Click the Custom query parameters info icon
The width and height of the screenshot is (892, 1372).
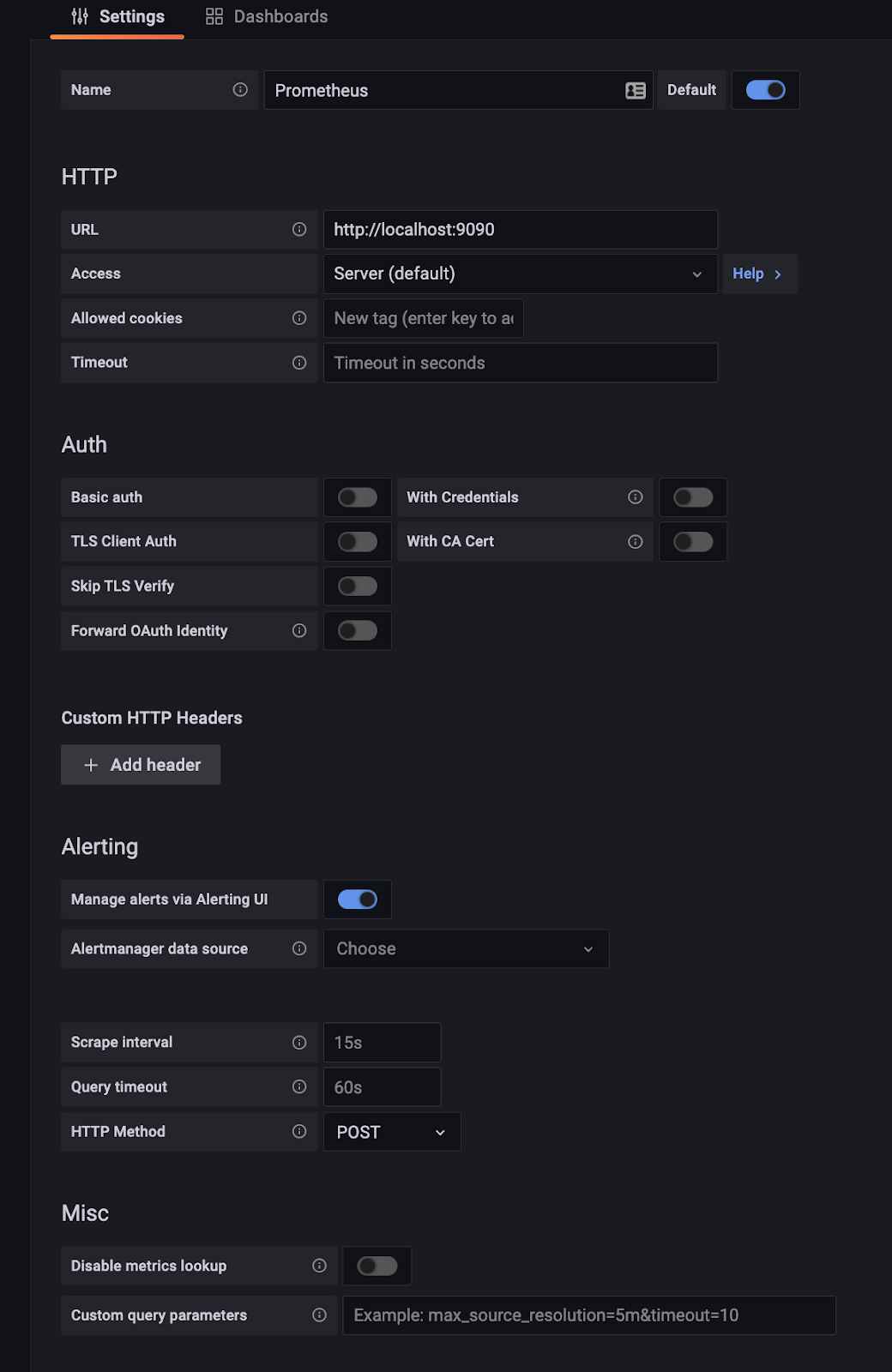319,1315
